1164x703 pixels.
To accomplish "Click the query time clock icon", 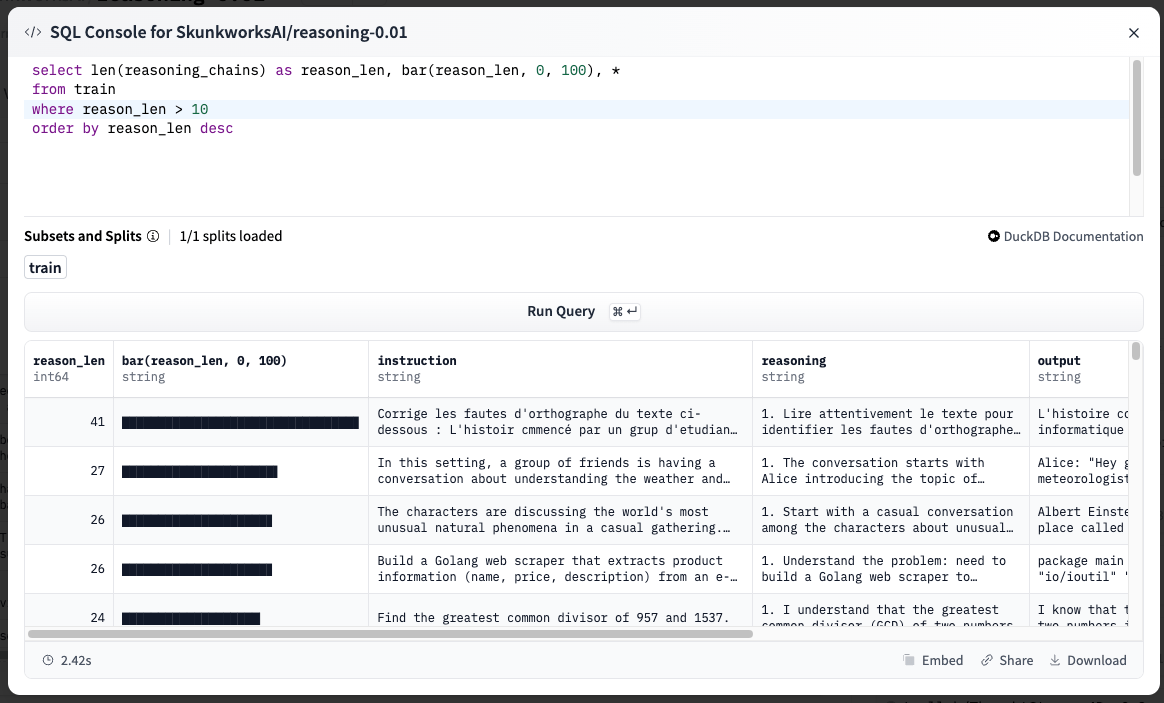I will pyautogui.click(x=47, y=661).
